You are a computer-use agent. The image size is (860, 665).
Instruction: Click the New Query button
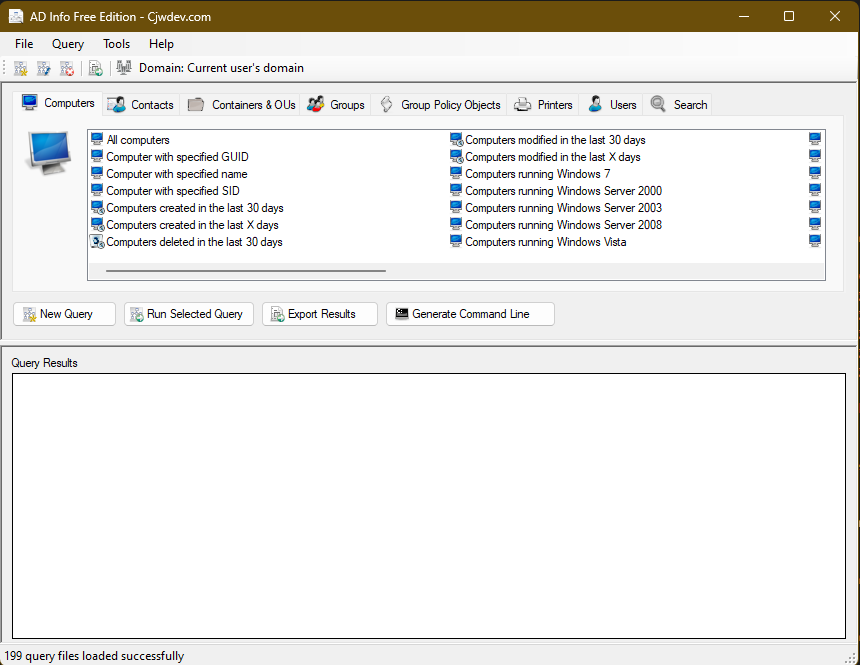click(x=64, y=314)
